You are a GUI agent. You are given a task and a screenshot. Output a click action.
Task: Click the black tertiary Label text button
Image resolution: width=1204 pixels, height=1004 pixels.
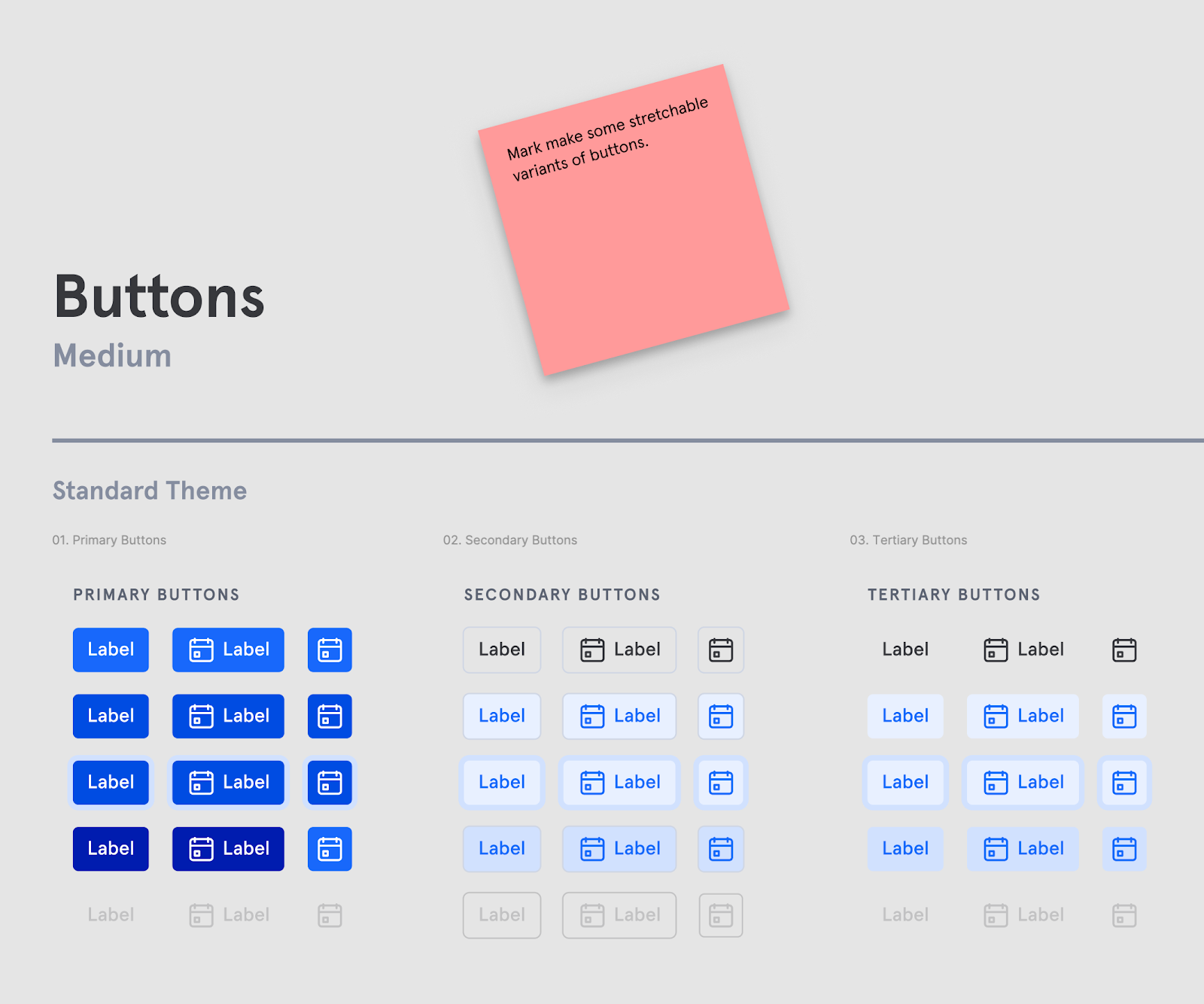[905, 650]
